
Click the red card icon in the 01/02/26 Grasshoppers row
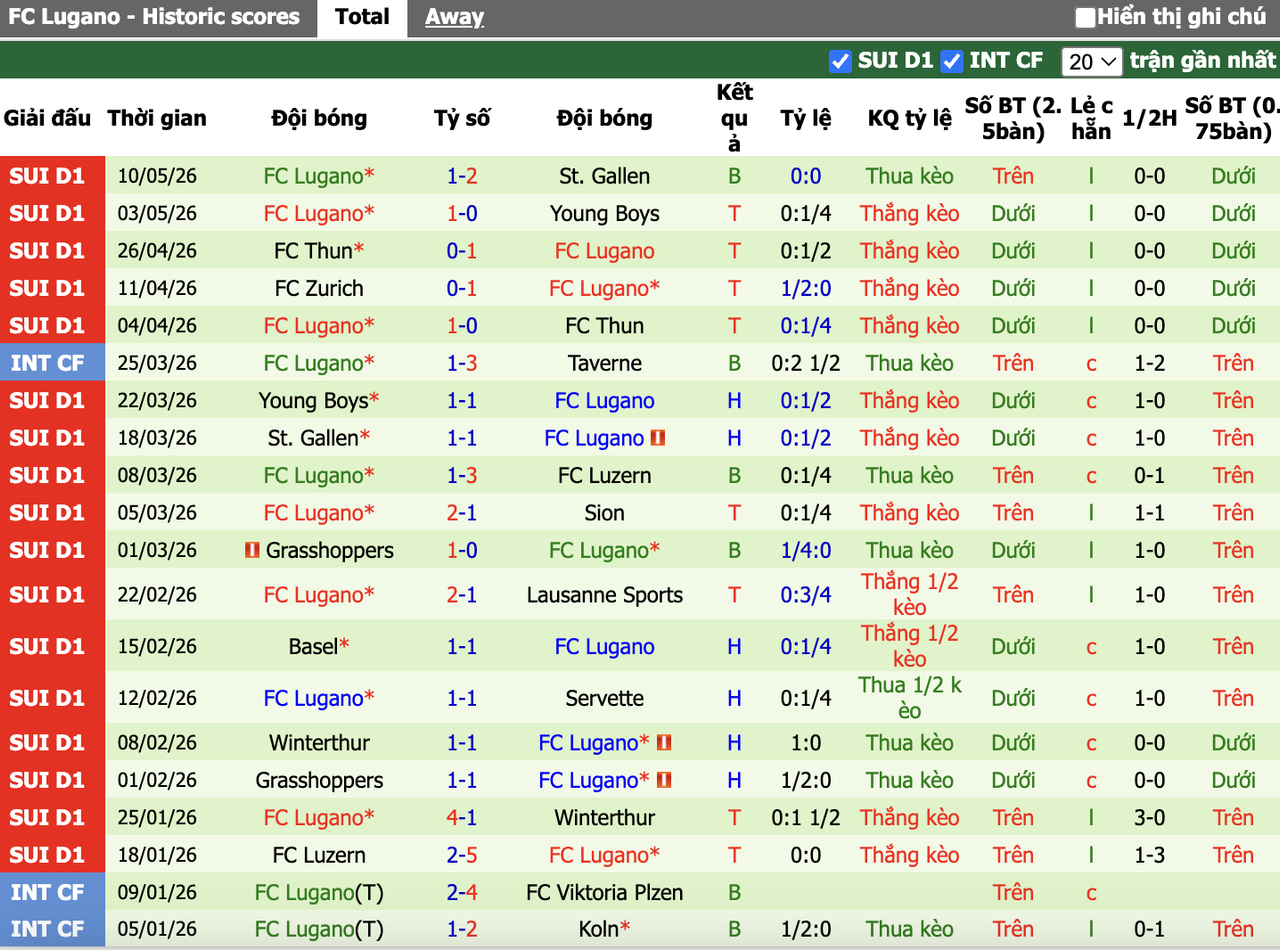click(664, 780)
